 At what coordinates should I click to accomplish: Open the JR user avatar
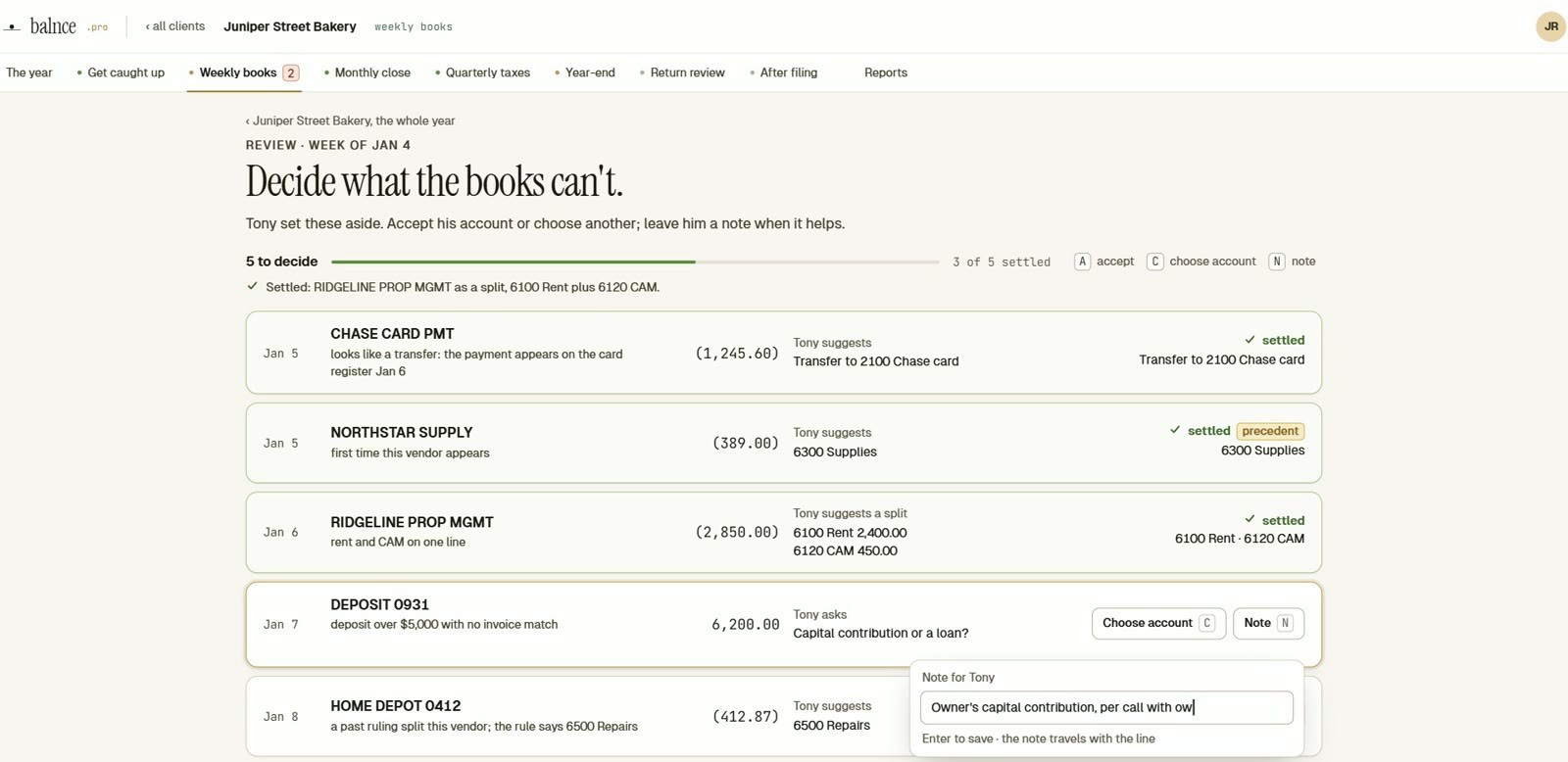coord(1550,26)
